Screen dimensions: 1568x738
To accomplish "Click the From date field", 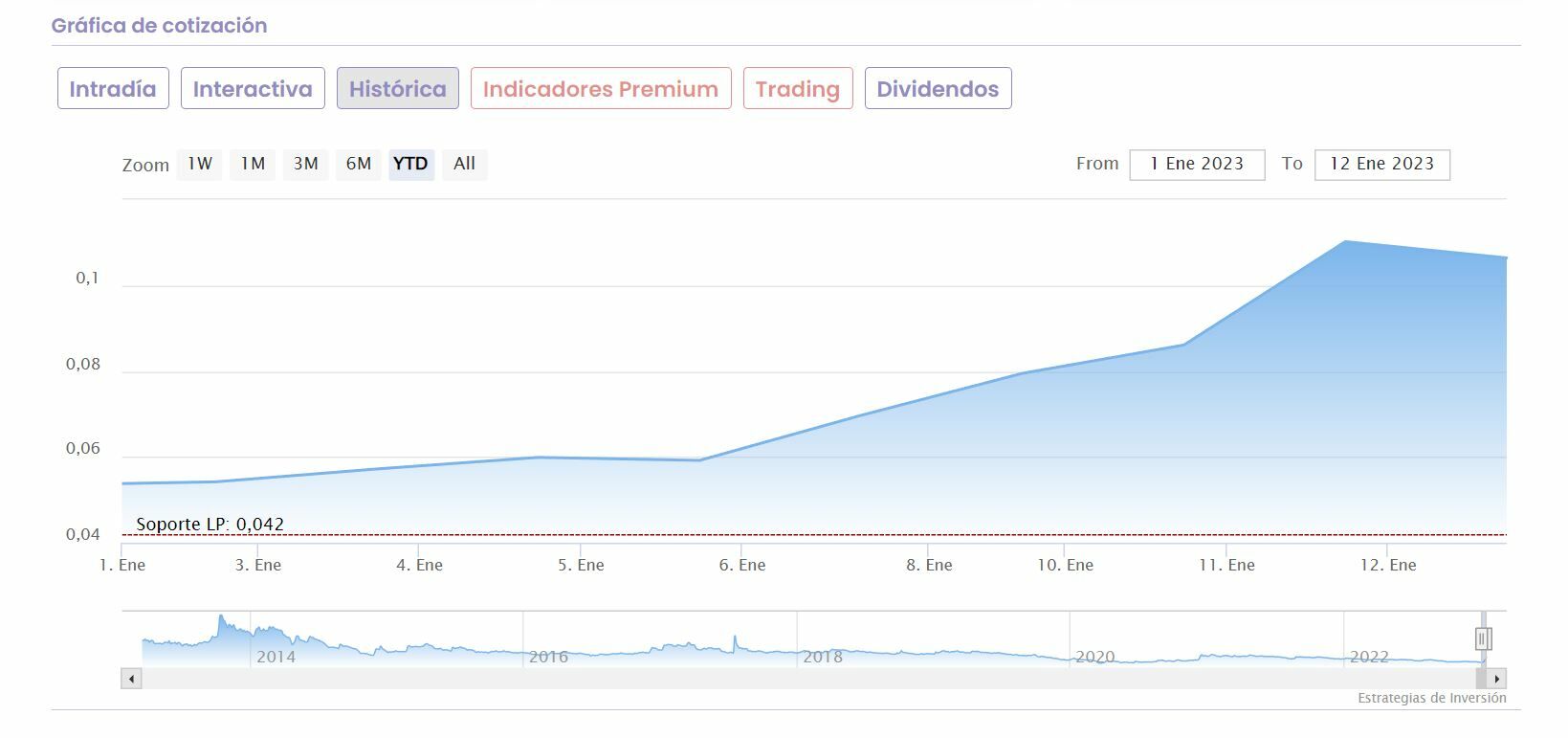I will pos(1197,164).
